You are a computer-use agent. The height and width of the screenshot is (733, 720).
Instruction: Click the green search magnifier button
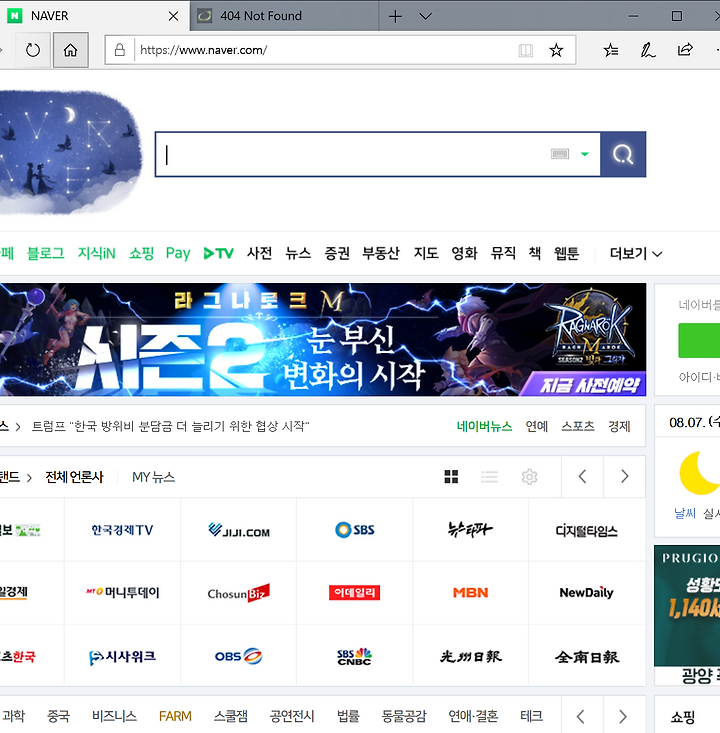pos(623,154)
